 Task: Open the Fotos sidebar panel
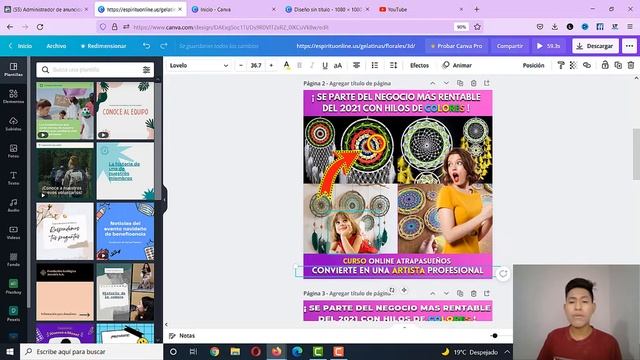click(x=13, y=151)
